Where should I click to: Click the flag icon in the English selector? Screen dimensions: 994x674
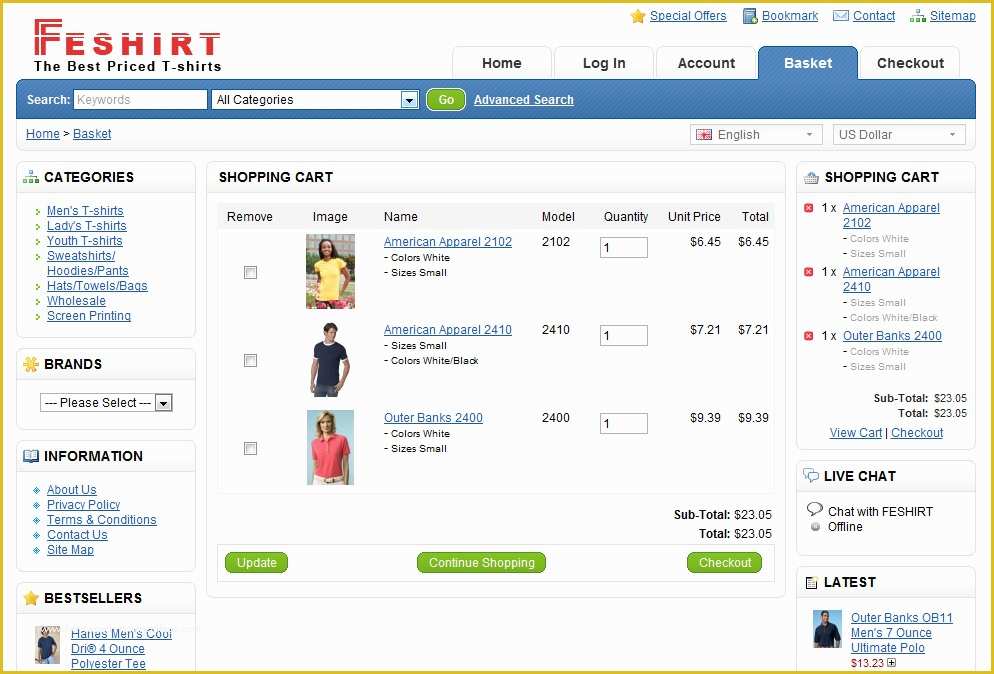[x=704, y=134]
